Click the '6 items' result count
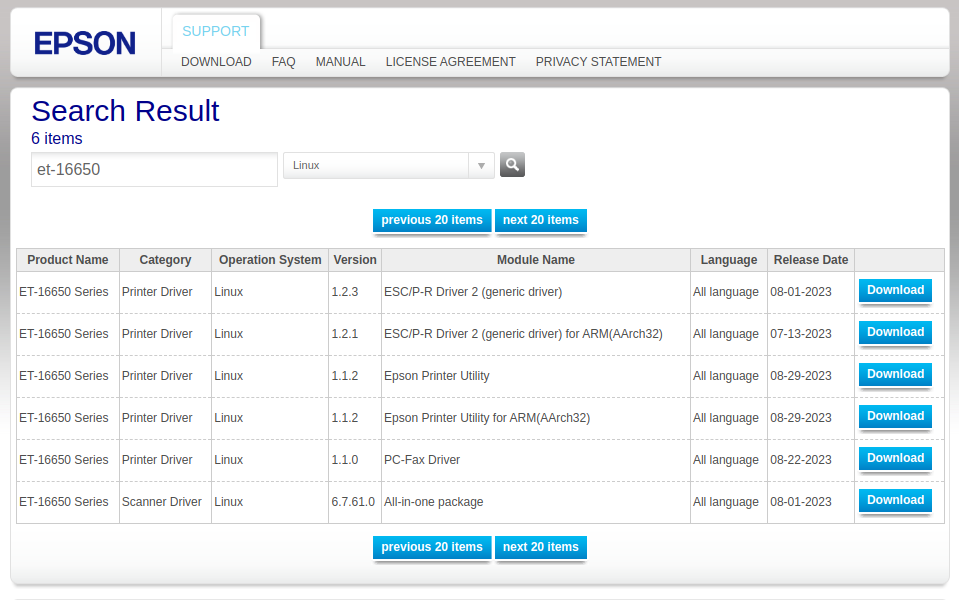Viewport: 959px width, 600px height. 57,139
